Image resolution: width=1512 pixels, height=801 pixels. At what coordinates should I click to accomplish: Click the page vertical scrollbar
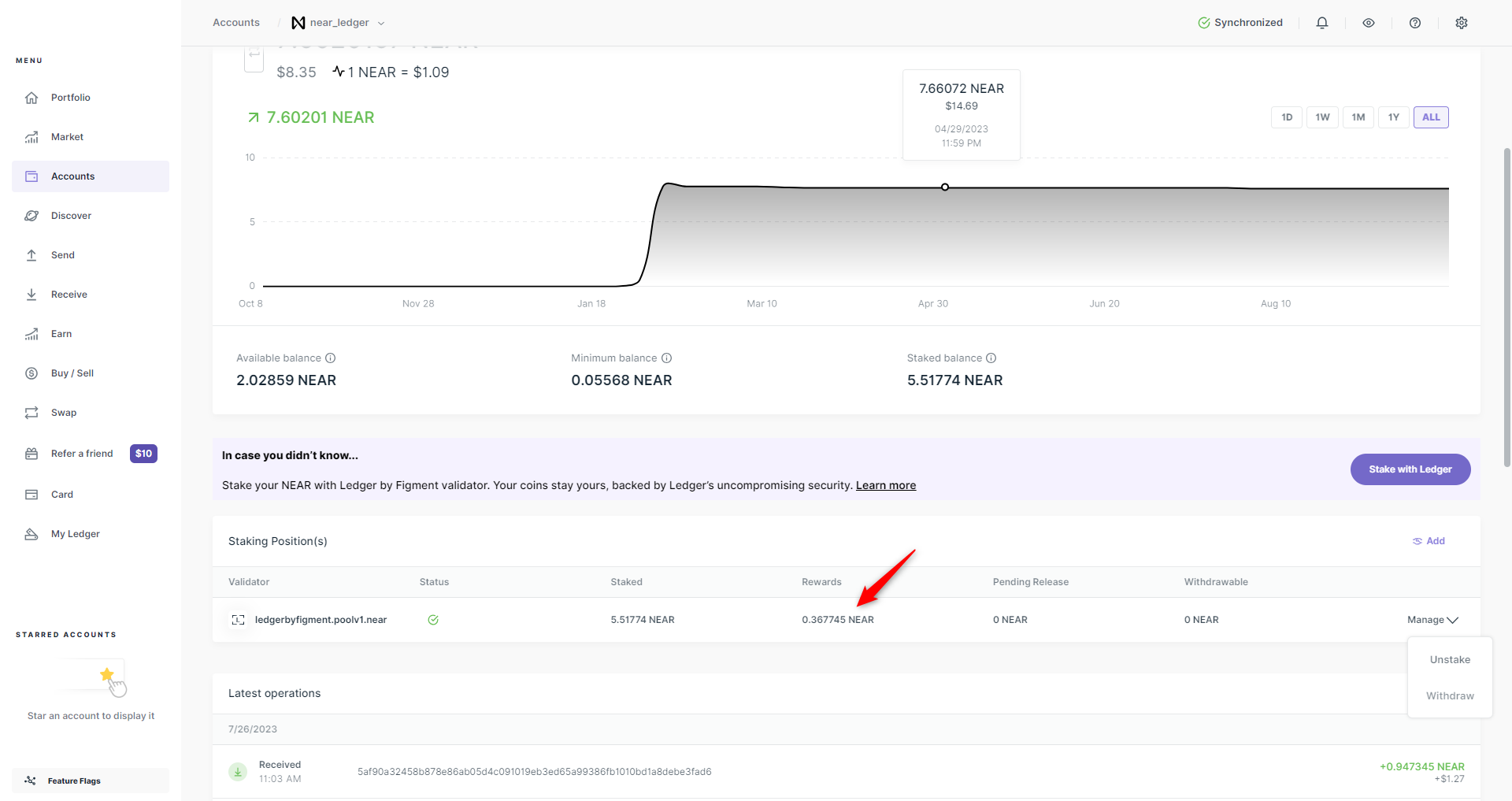[x=1507, y=307]
